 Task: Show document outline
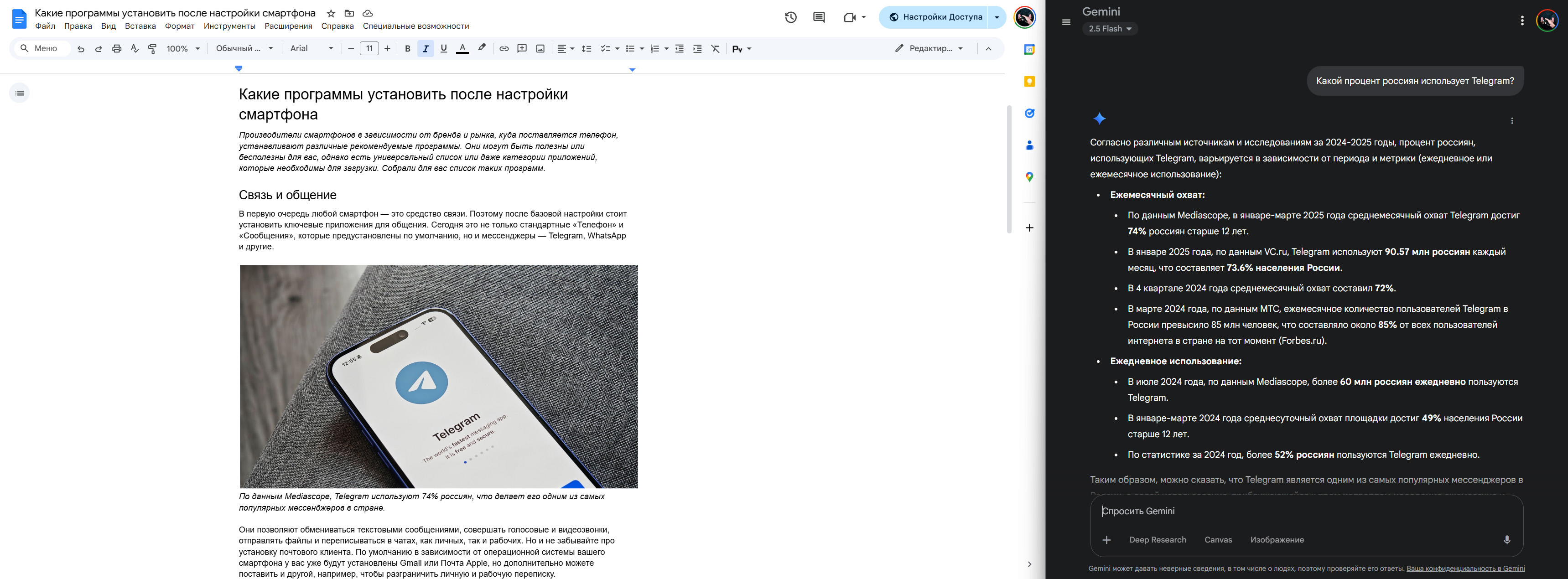pos(20,93)
